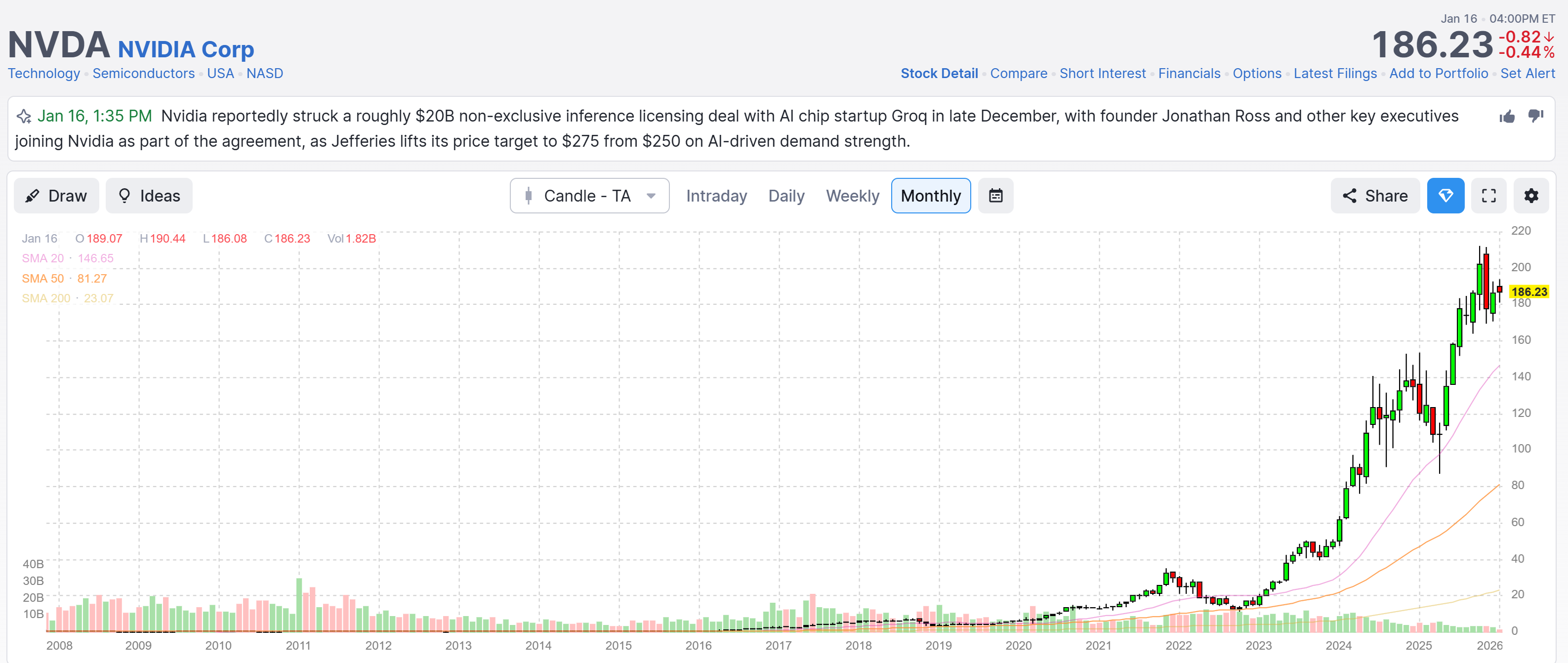This screenshot has height=663, width=1568.
Task: Click the thumbs up icon on news
Action: [1507, 116]
